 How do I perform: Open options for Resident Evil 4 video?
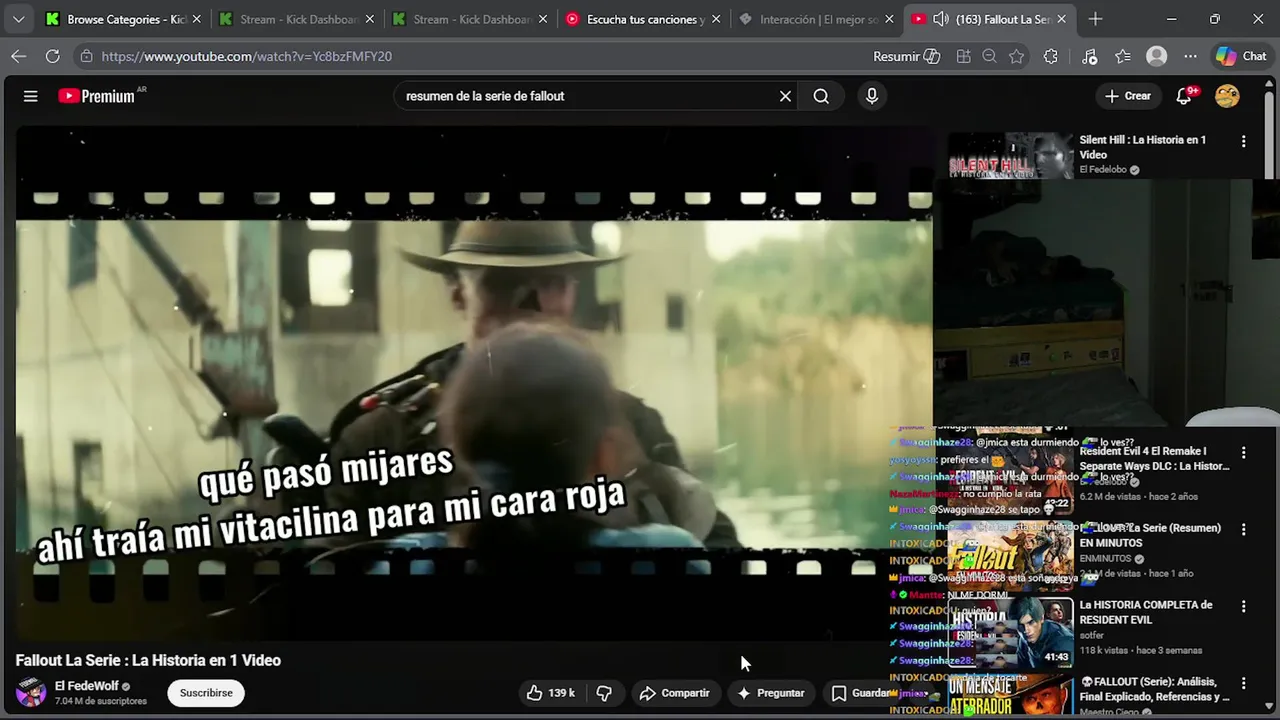(x=1243, y=453)
